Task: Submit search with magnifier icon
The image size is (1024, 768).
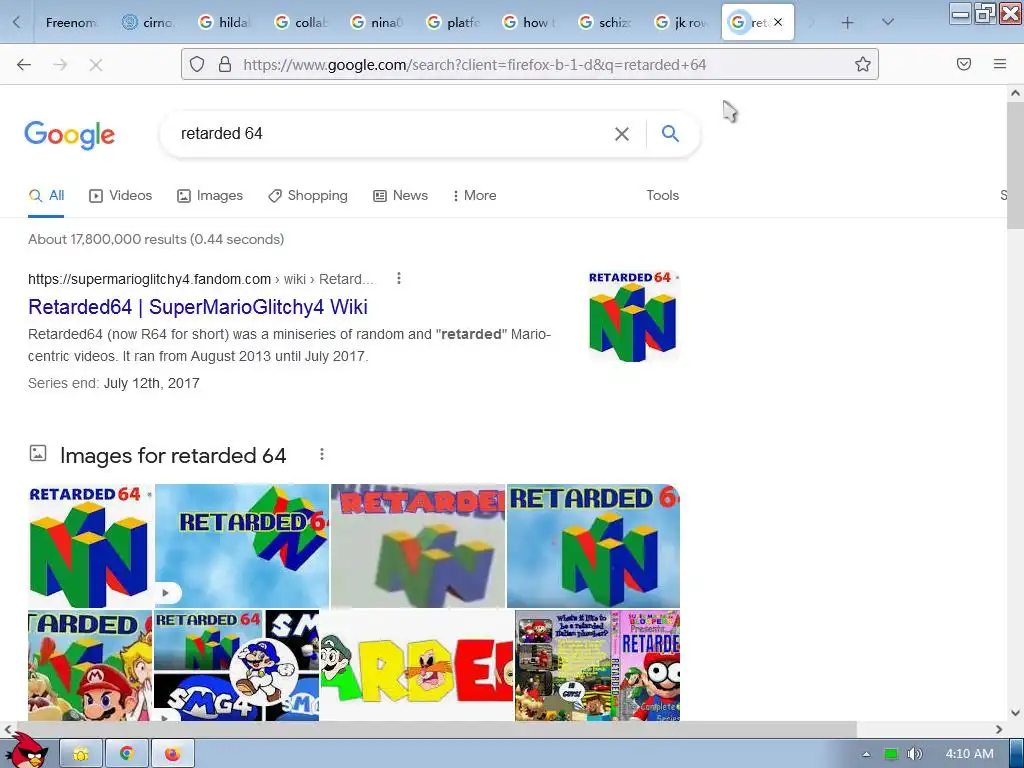Action: tap(670, 134)
